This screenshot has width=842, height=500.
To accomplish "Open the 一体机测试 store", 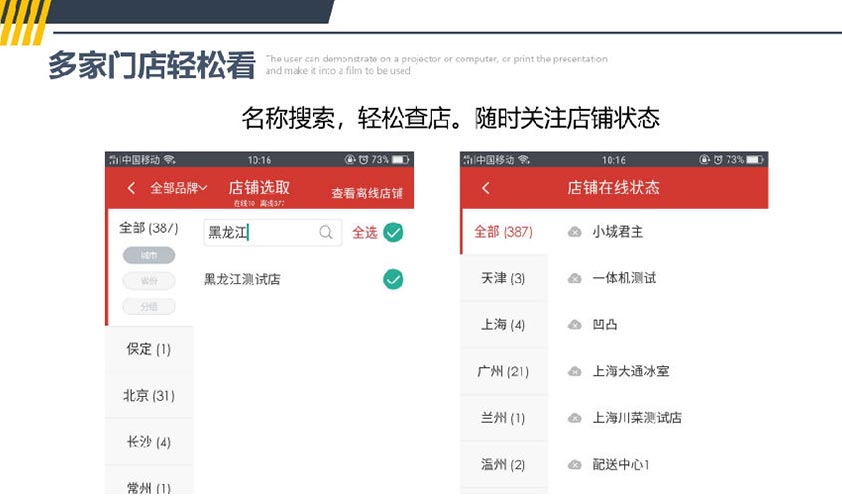I will click(624, 278).
